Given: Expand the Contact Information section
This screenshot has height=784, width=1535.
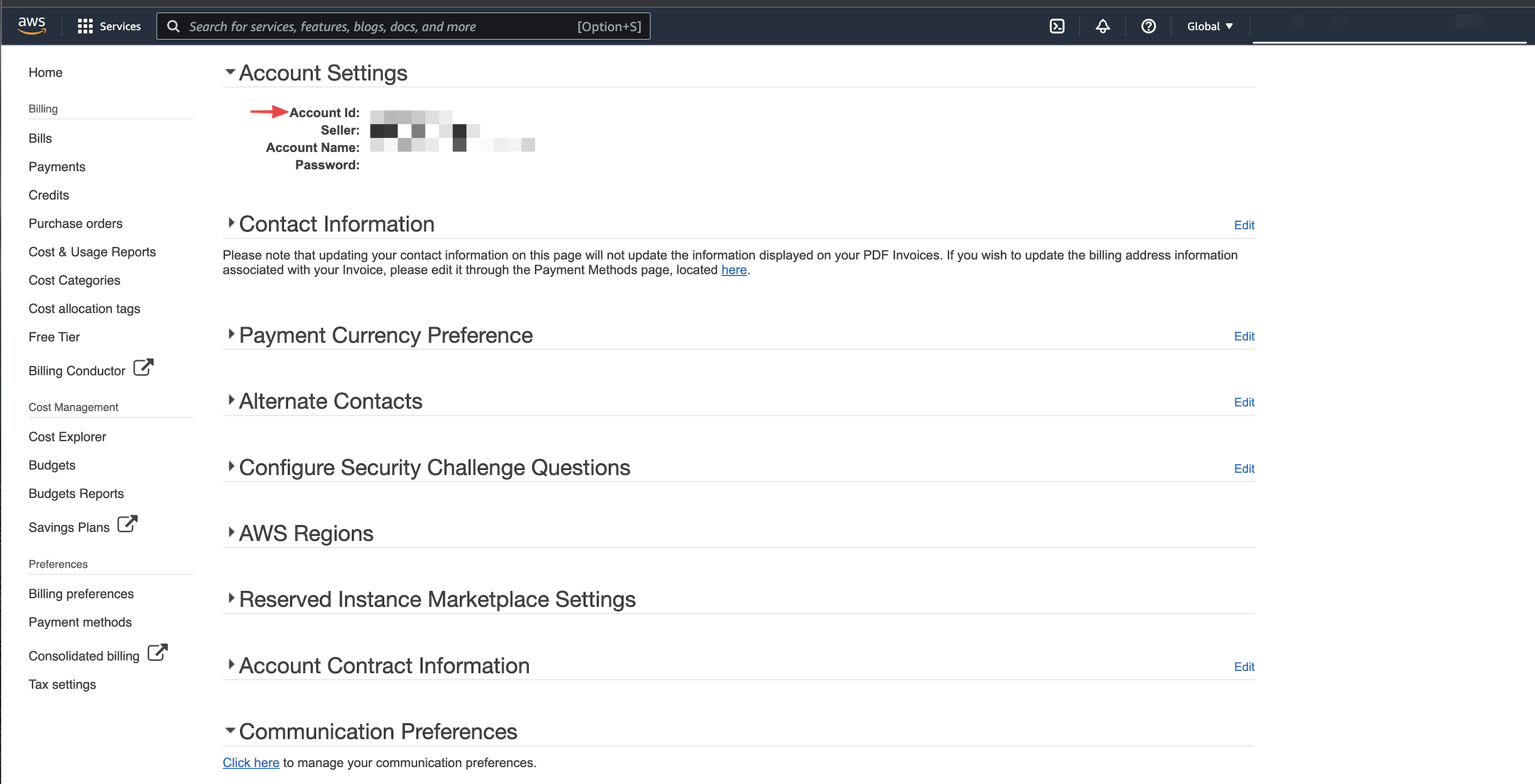Looking at the screenshot, I should click(231, 223).
